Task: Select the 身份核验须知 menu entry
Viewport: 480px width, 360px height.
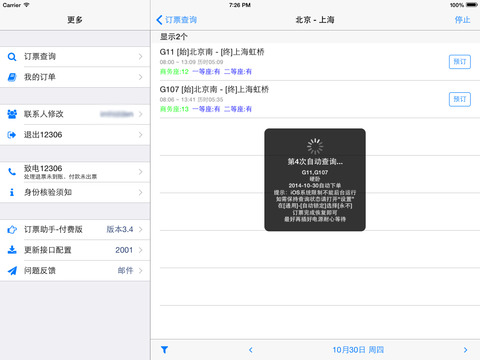Action: 75,192
